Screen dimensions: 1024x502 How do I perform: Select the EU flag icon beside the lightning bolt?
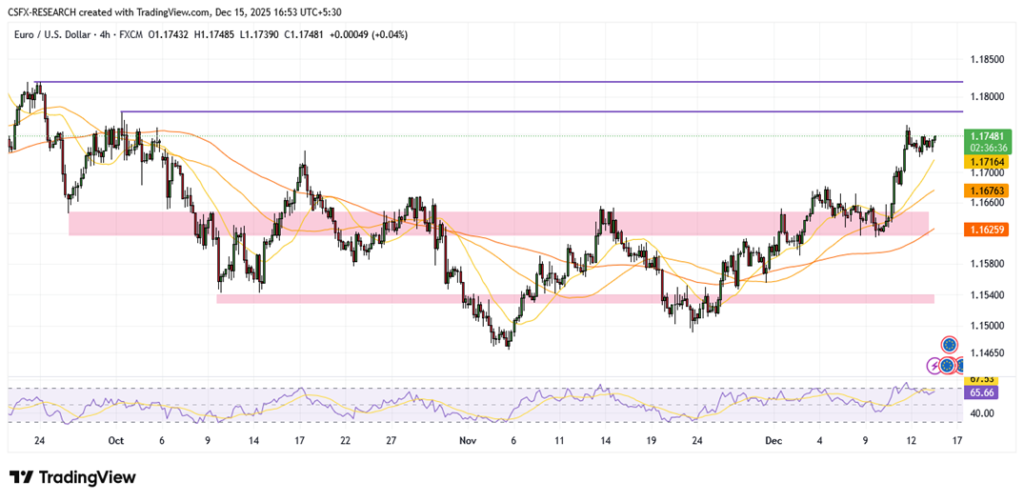[x=948, y=366]
